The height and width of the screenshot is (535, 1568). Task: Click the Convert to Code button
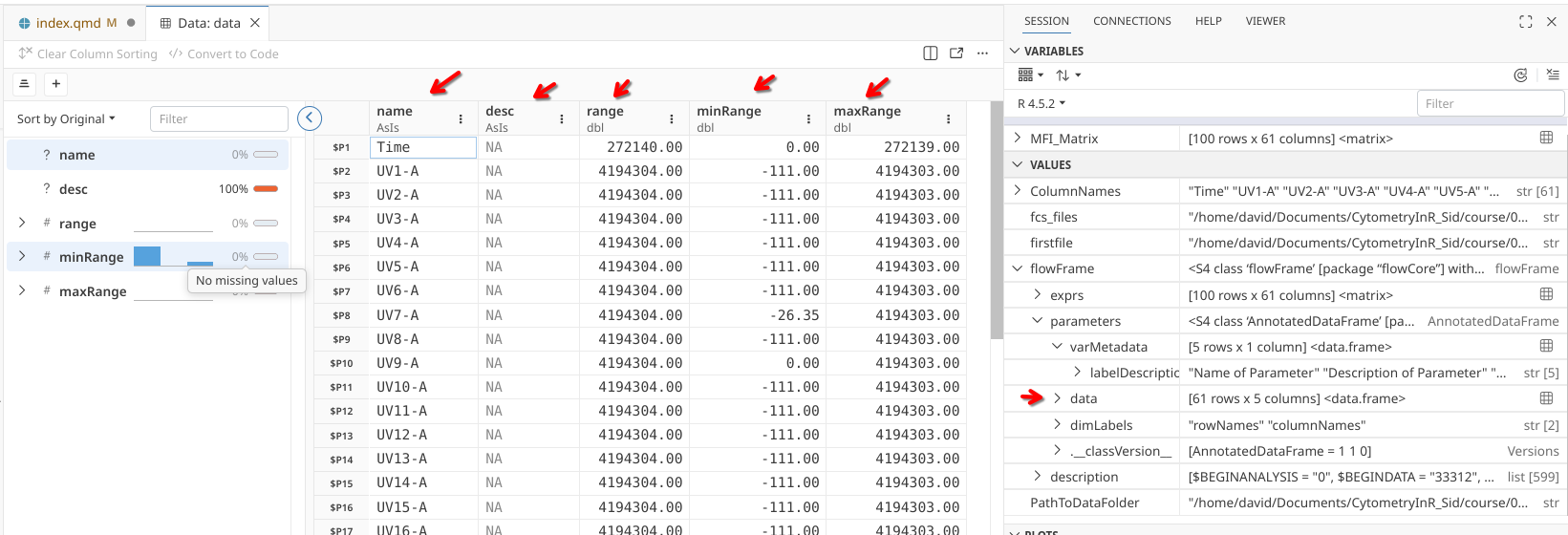224,54
